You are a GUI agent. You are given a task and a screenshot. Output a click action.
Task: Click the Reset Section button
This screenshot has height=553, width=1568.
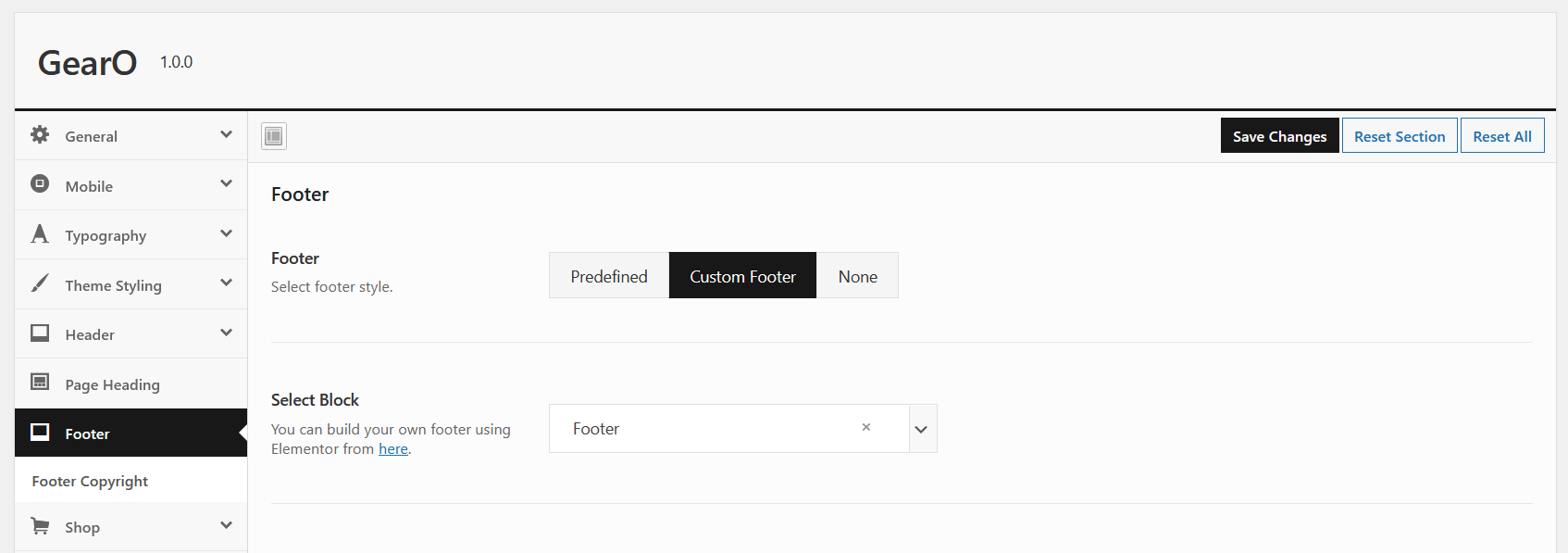(x=1399, y=136)
